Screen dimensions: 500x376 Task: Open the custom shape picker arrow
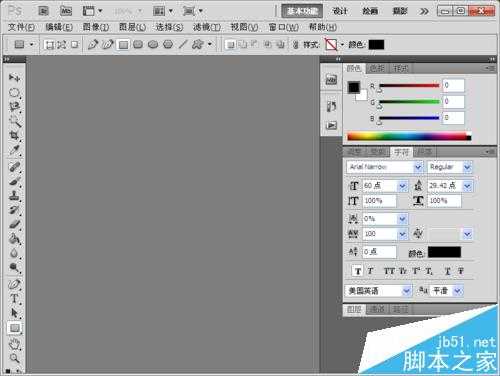pos(210,44)
